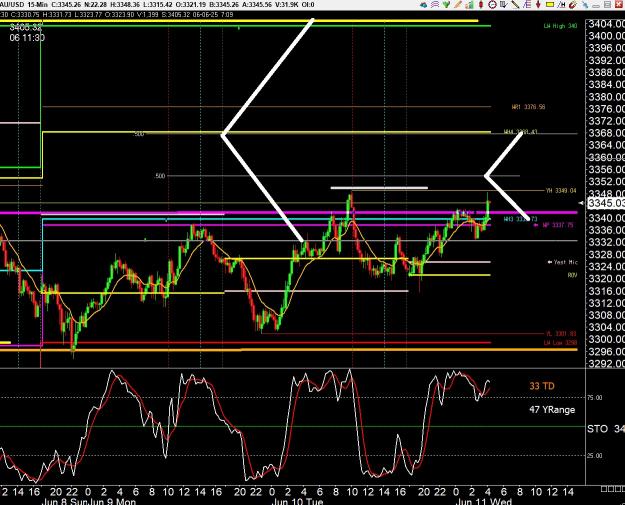Open the green bar chart icon
This screenshot has width=625, height=505.
pyautogui.click(x=470, y=5)
